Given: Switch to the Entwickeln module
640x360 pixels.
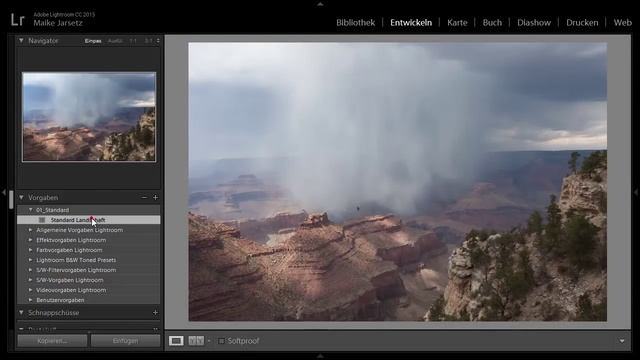Looking at the screenshot, I should point(411,22).
